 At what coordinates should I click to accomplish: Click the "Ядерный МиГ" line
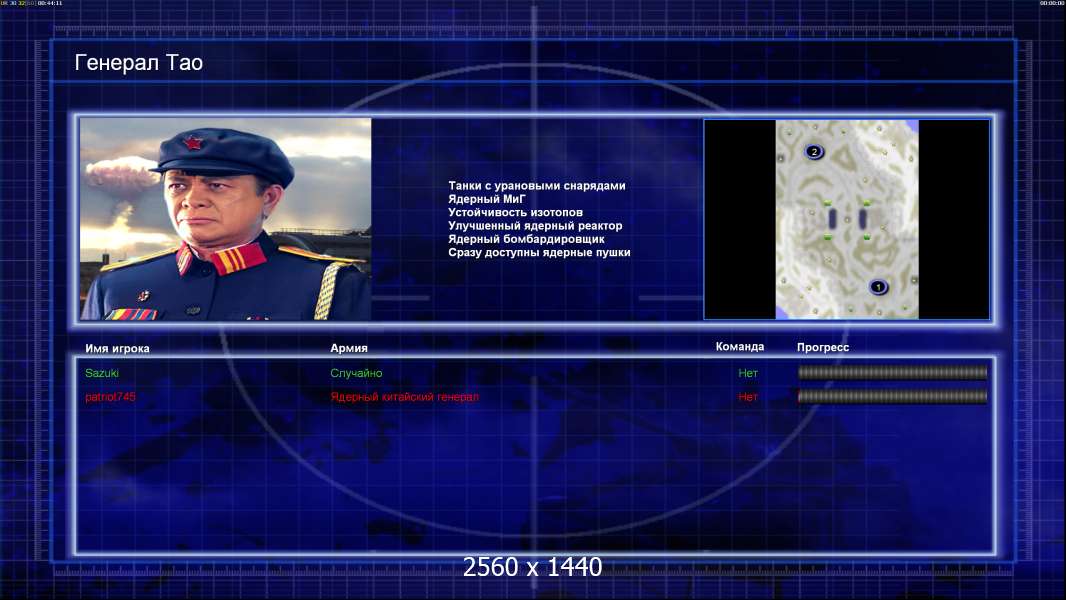click(x=487, y=199)
